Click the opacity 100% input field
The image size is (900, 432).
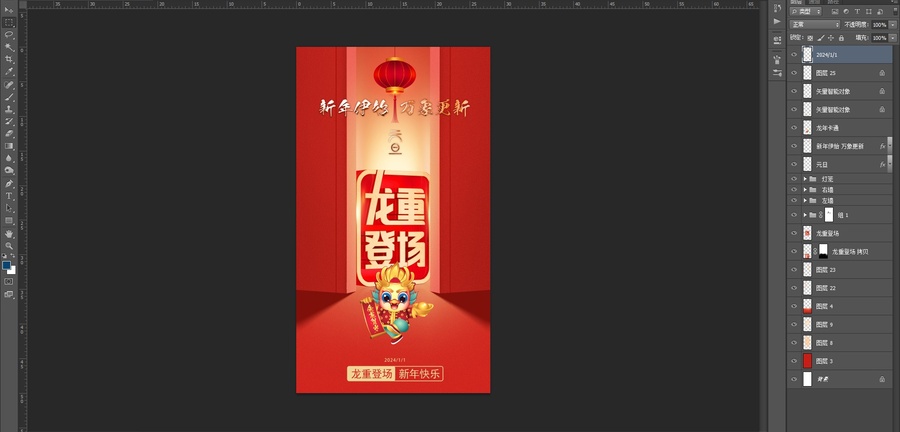pos(879,25)
